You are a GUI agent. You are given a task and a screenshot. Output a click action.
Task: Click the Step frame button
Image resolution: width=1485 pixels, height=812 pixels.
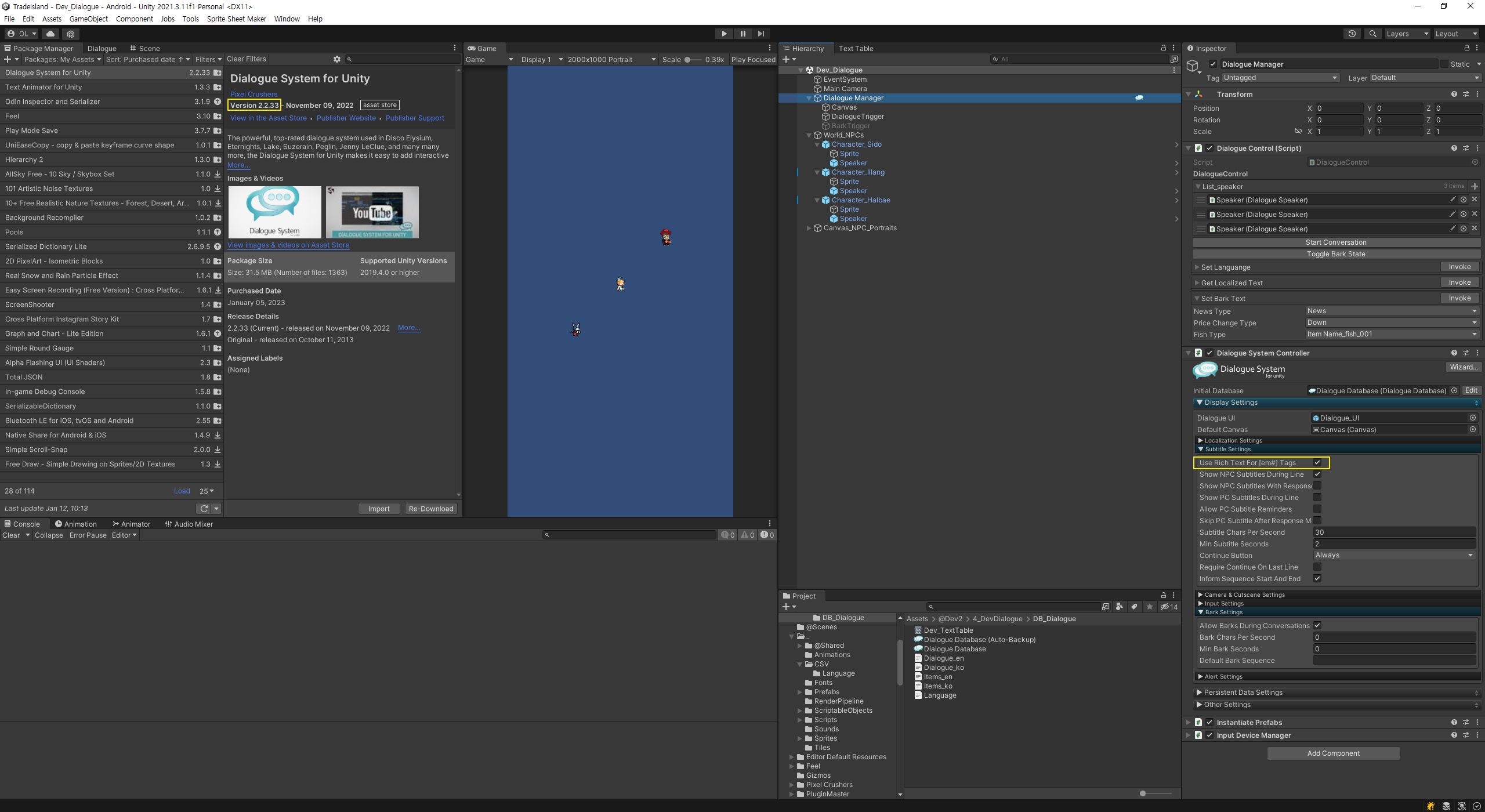761,34
